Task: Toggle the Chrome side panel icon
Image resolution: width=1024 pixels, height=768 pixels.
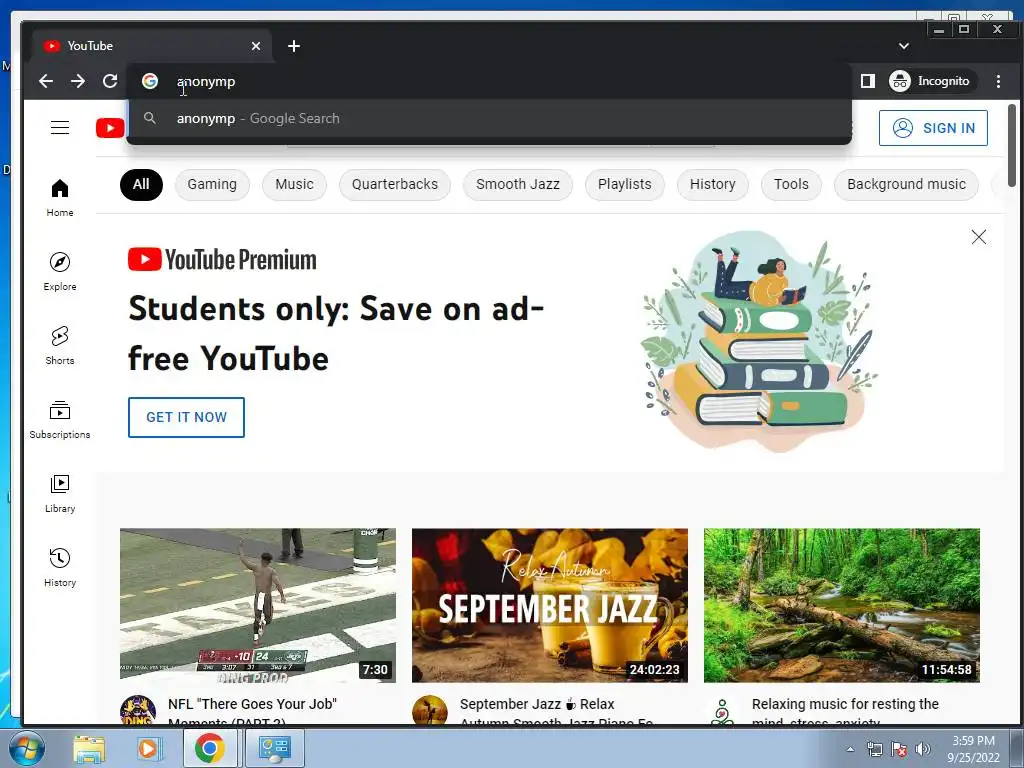Action: [867, 81]
